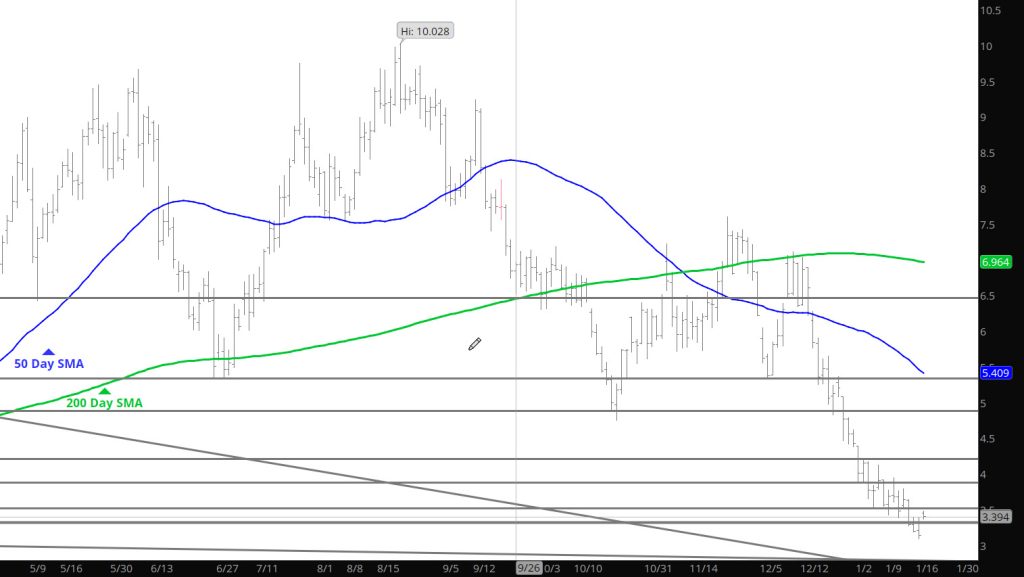This screenshot has width=1024, height=577.
Task: Select the Hi: 10.028 price callout
Action: click(x=426, y=31)
